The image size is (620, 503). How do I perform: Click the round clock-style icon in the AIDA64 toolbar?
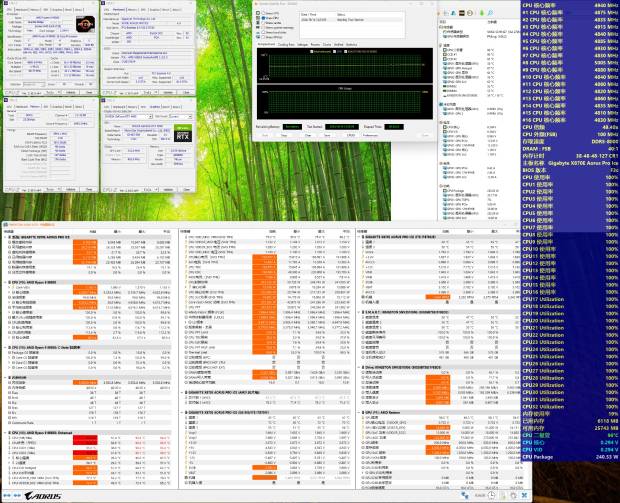[x=470, y=13]
